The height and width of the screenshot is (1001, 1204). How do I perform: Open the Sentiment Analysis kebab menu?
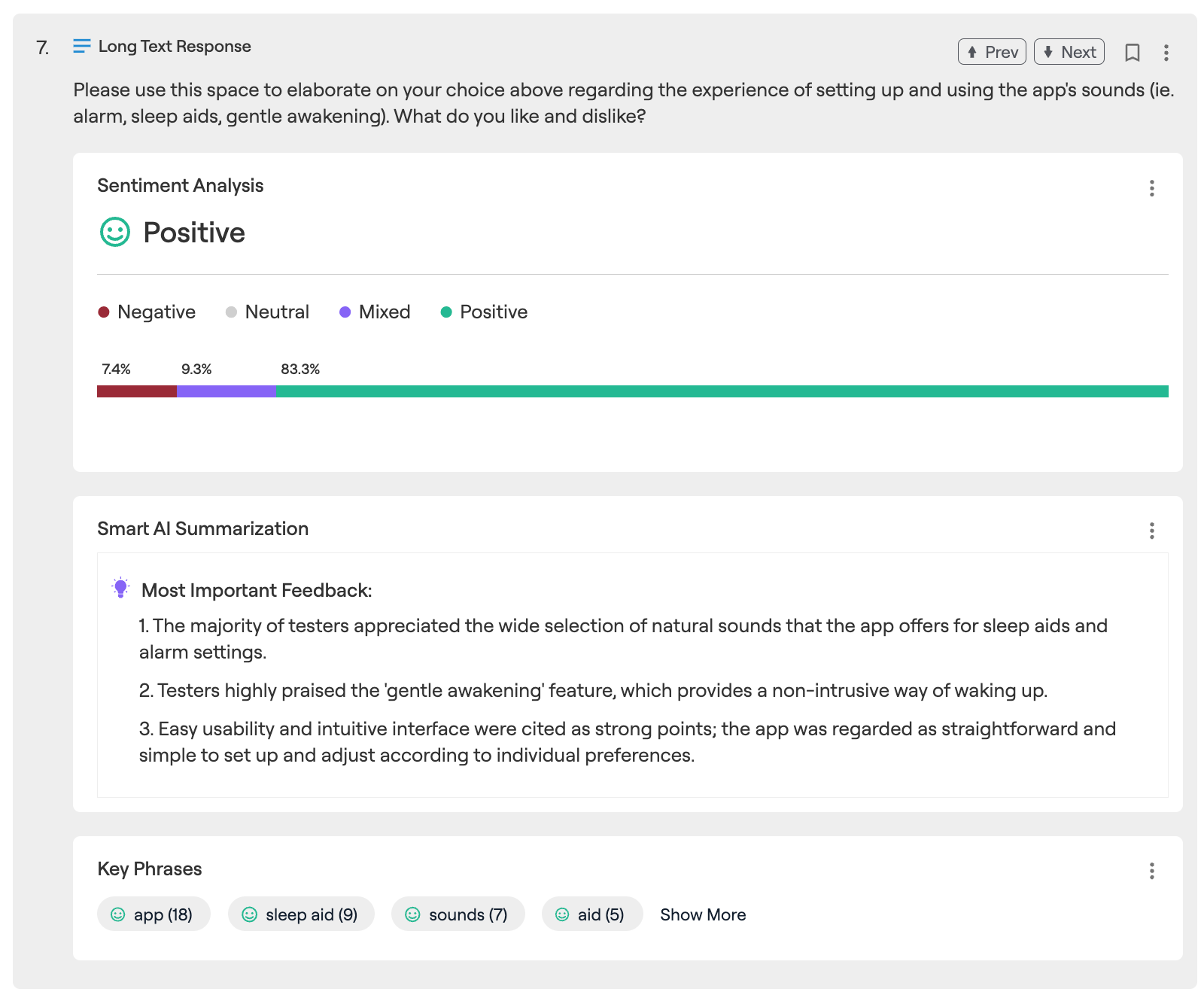(x=1151, y=189)
